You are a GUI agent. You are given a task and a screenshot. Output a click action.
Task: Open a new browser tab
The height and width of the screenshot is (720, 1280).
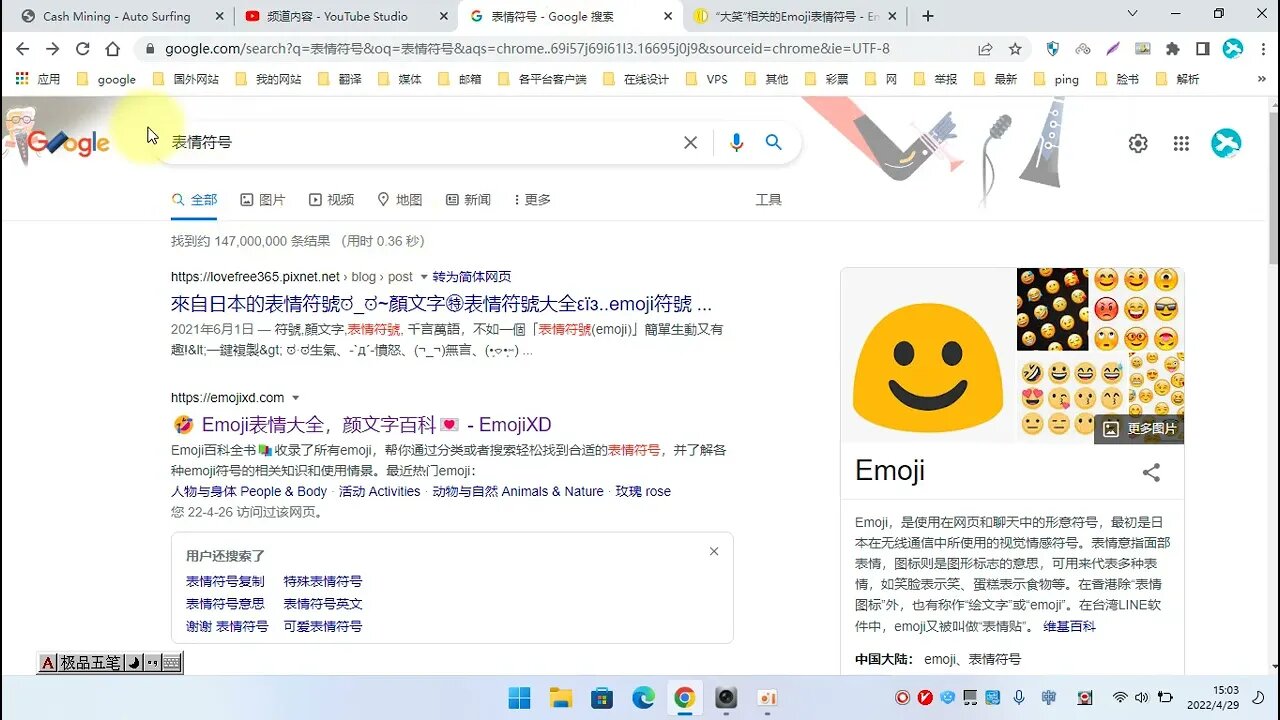point(928,16)
